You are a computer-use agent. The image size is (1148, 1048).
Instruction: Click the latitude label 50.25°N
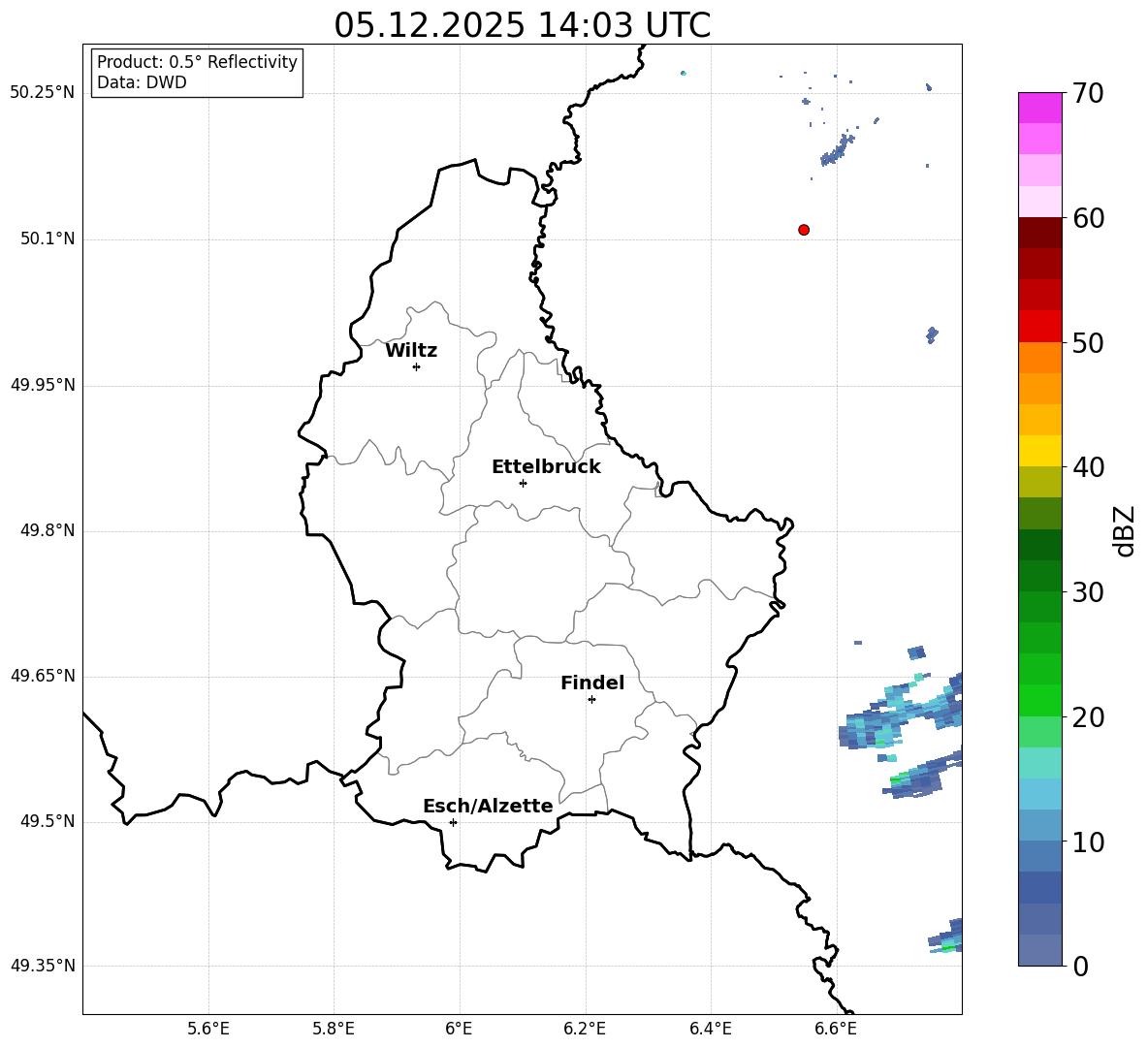coord(42,93)
